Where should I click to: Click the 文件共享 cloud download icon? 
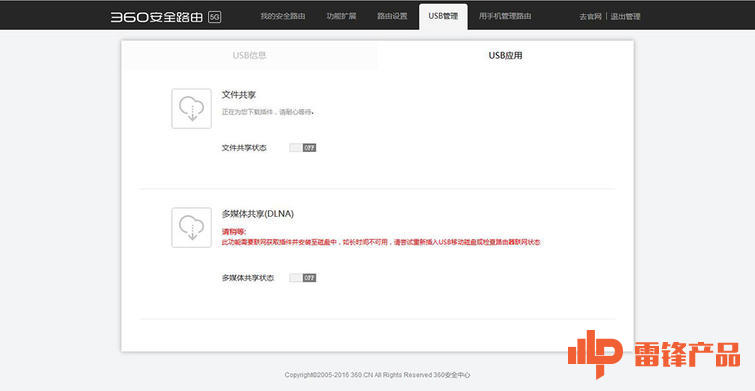pyautogui.click(x=192, y=109)
